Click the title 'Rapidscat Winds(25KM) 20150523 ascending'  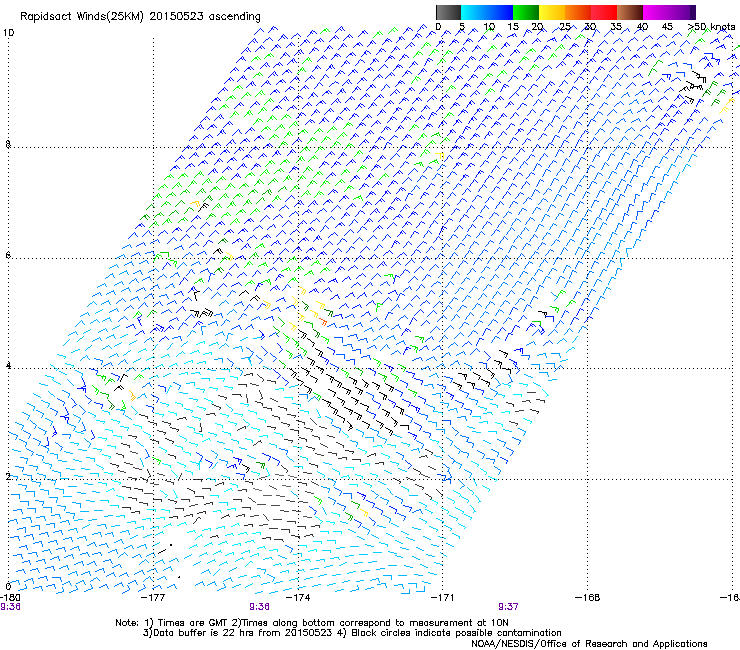pyautogui.click(x=140, y=17)
